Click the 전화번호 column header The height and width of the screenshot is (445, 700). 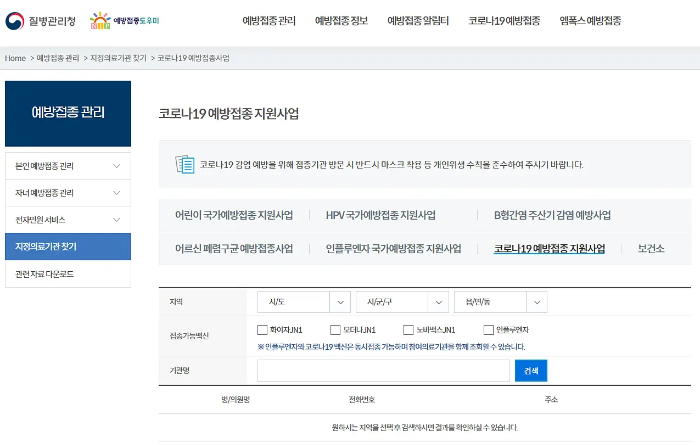pyautogui.click(x=362, y=399)
